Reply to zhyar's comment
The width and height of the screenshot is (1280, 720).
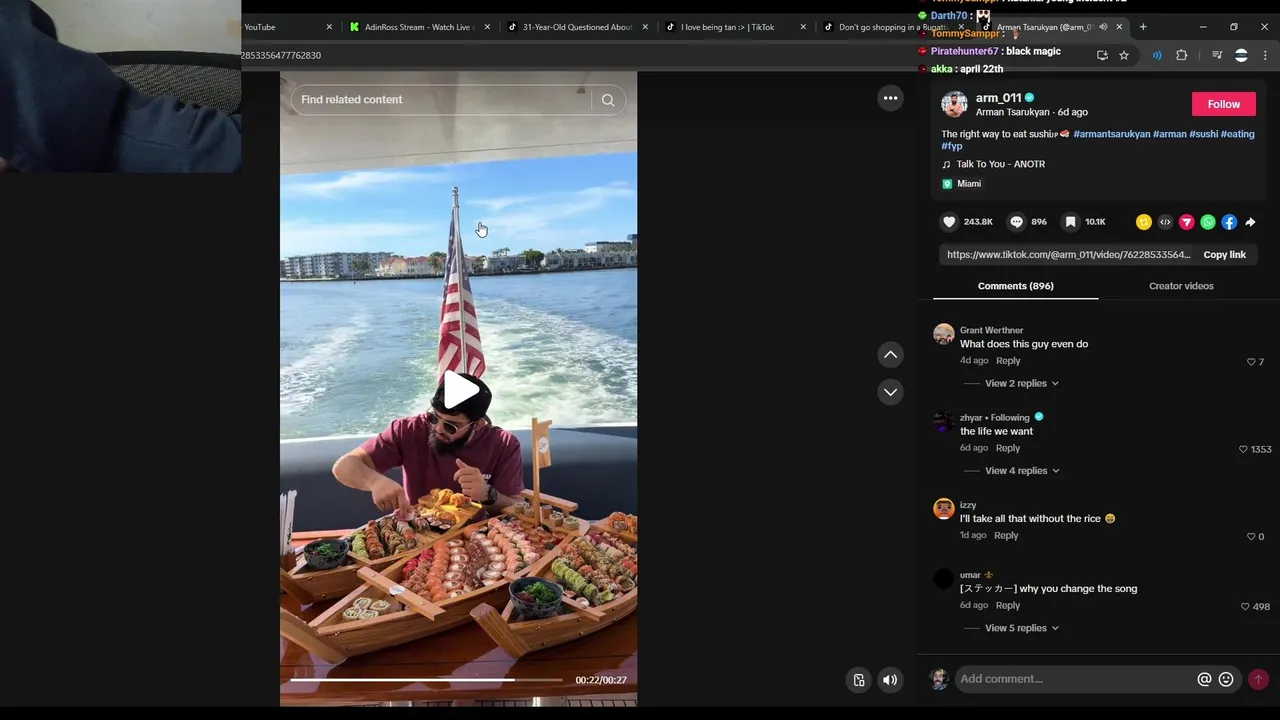(1008, 448)
